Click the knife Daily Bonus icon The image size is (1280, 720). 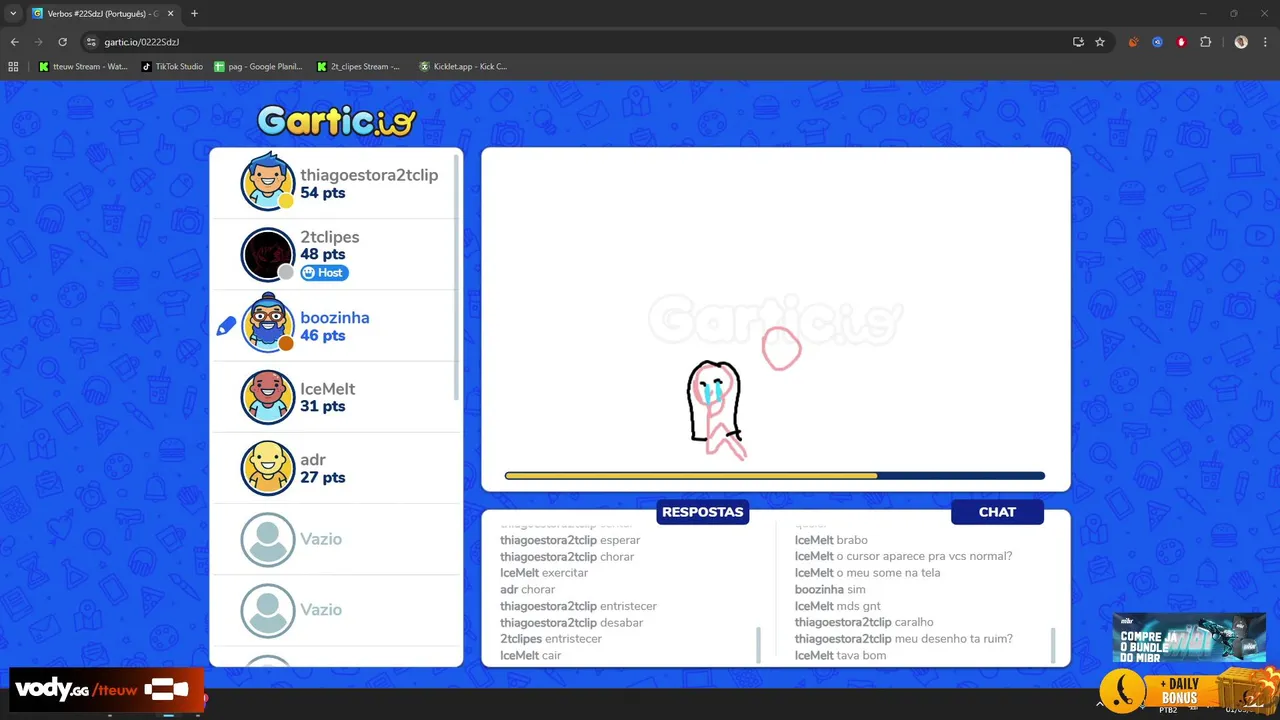pyautogui.click(x=1121, y=689)
